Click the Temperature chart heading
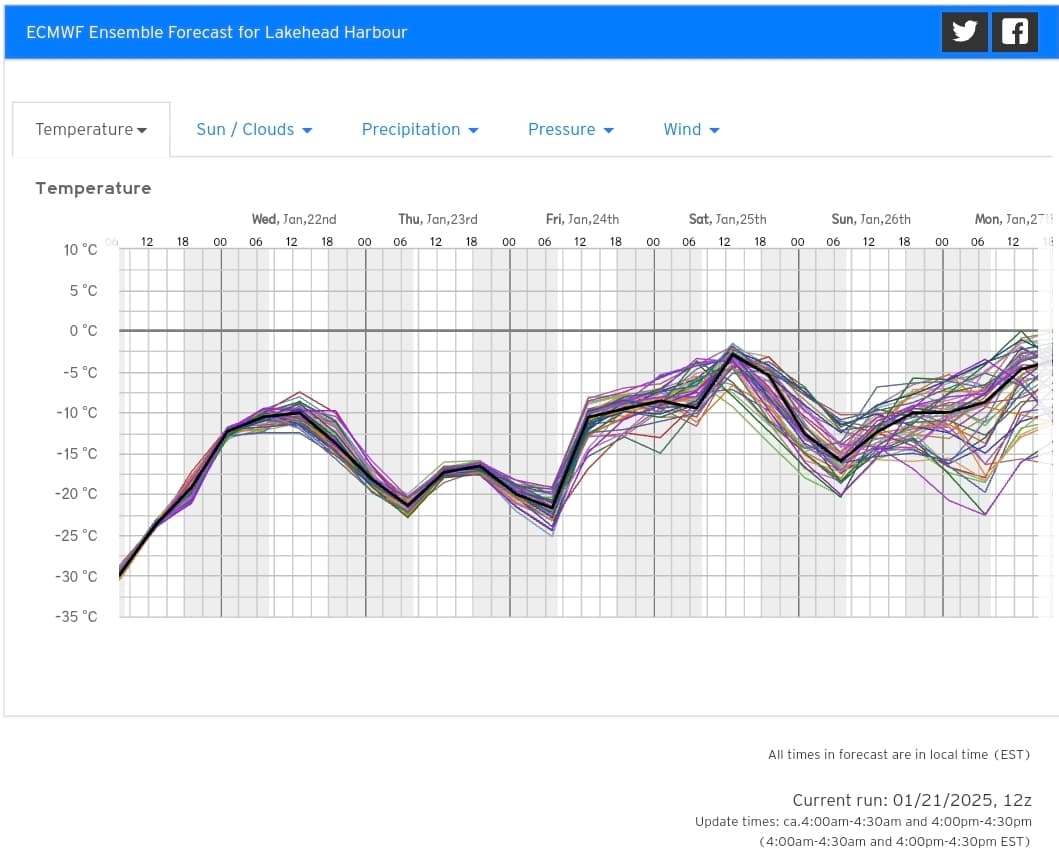Viewport: 1059px width, 857px height. 93,188
